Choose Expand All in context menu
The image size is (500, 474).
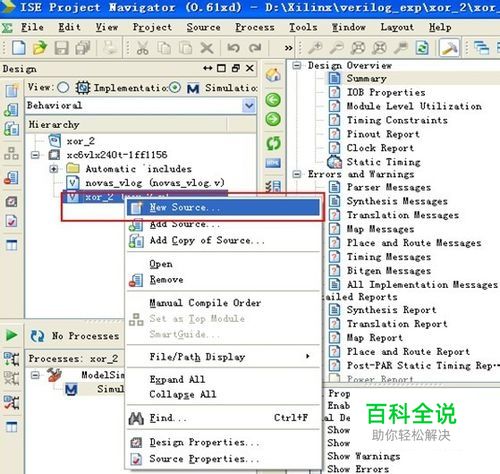point(223,379)
